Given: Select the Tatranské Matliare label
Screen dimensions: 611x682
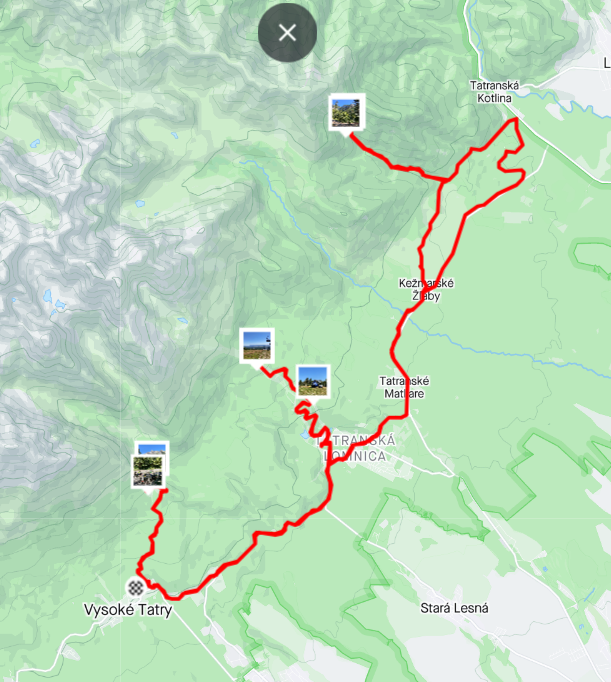Looking at the screenshot, I should (404, 388).
